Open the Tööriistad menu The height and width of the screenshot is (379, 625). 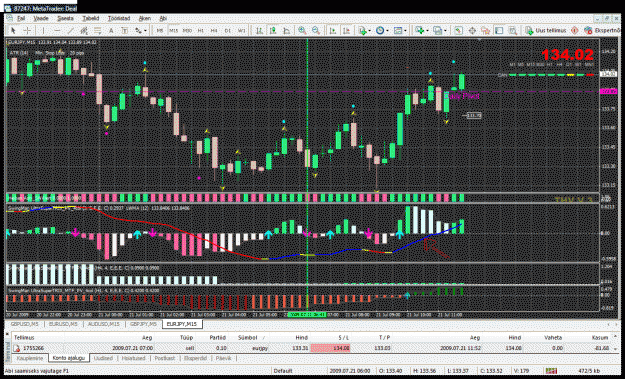coord(119,18)
